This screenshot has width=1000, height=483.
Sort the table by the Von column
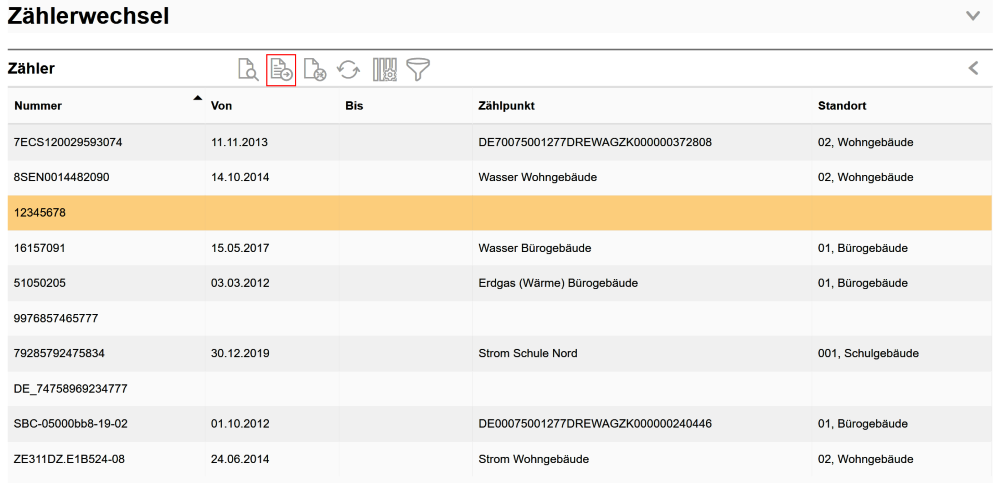click(x=222, y=106)
